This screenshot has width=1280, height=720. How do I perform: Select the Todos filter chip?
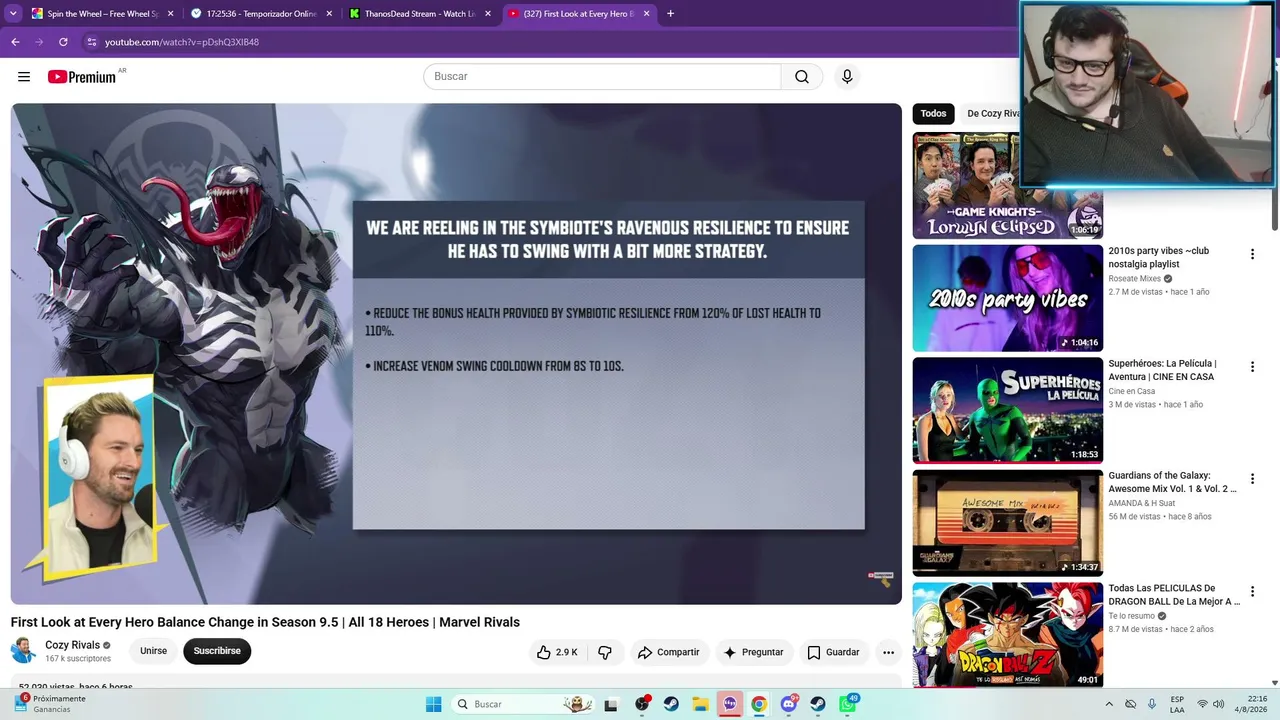(933, 114)
